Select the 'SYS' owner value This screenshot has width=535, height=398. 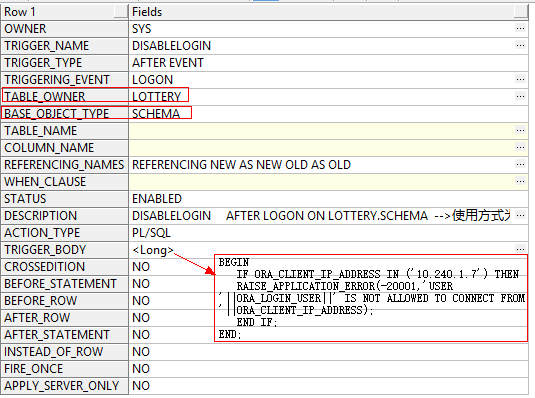[x=142, y=29]
